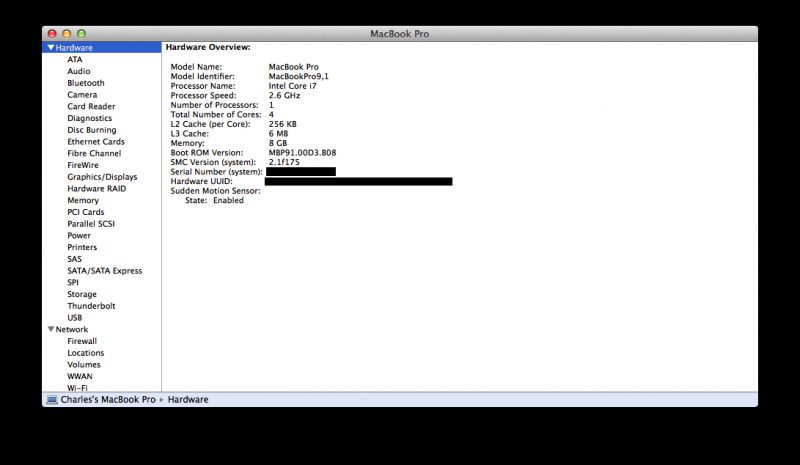Image resolution: width=800 pixels, height=465 pixels.
Task: Select Wi-Fi under Network
Action: click(x=77, y=388)
